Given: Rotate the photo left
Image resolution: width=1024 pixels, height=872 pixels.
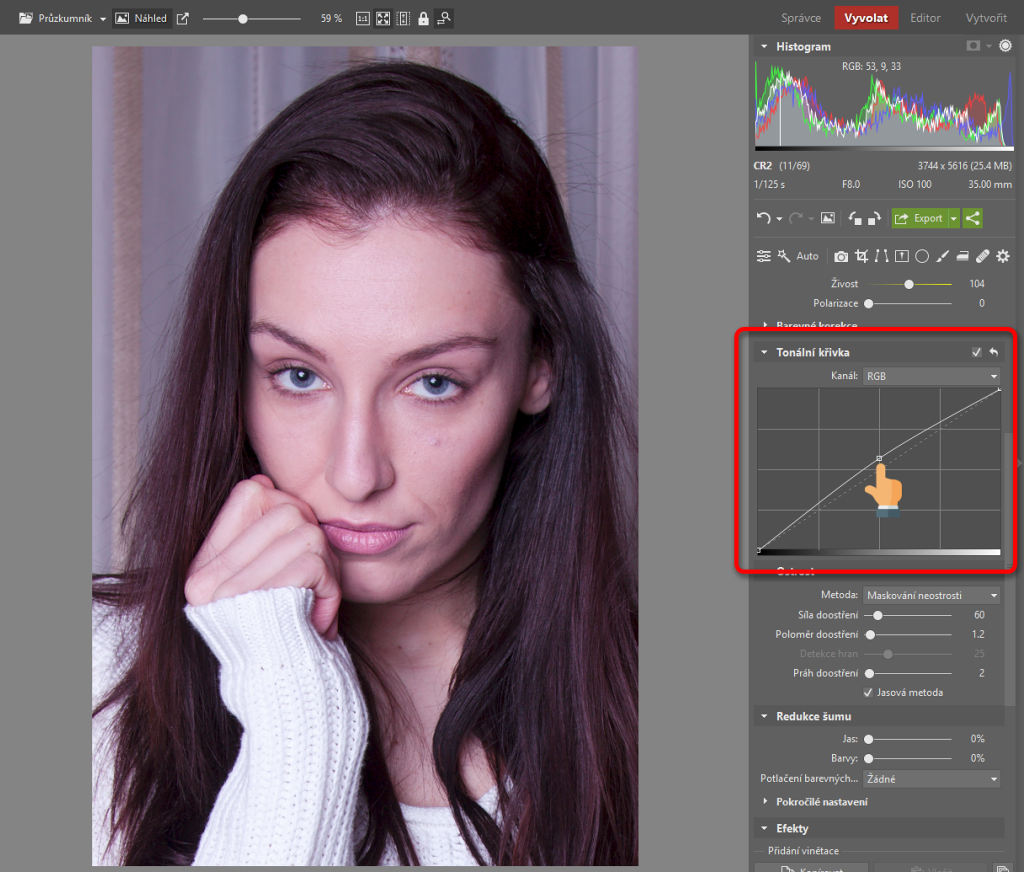Looking at the screenshot, I should (x=855, y=218).
